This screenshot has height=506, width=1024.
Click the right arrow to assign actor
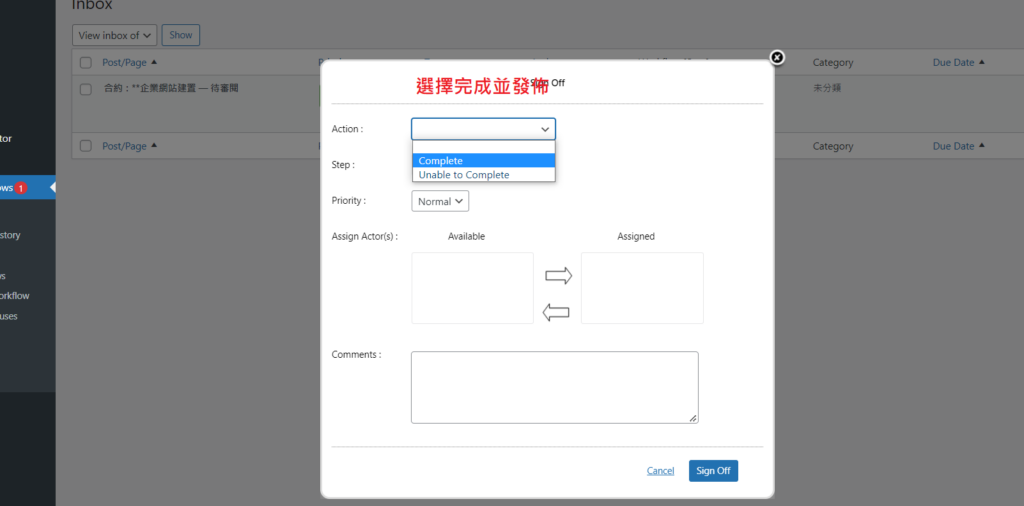point(558,276)
